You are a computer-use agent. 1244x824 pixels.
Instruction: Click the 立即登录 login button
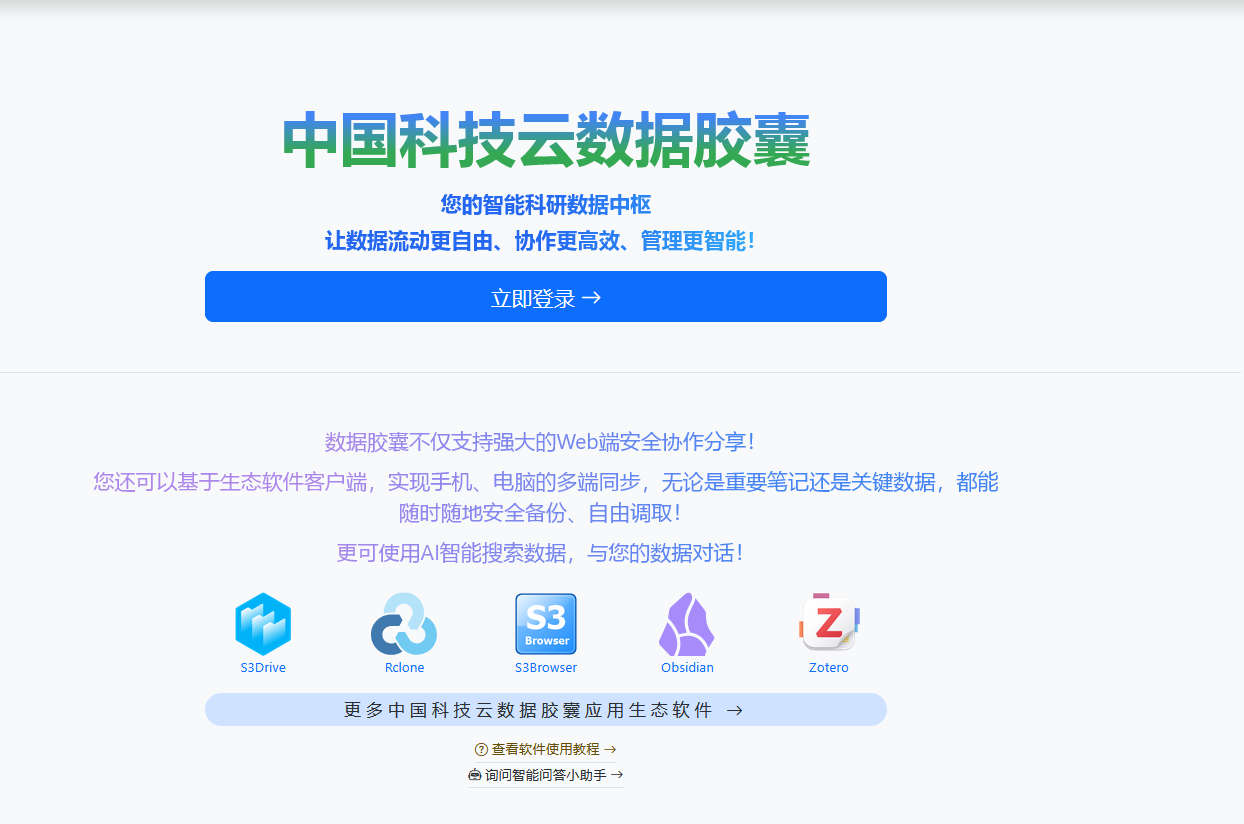545,297
